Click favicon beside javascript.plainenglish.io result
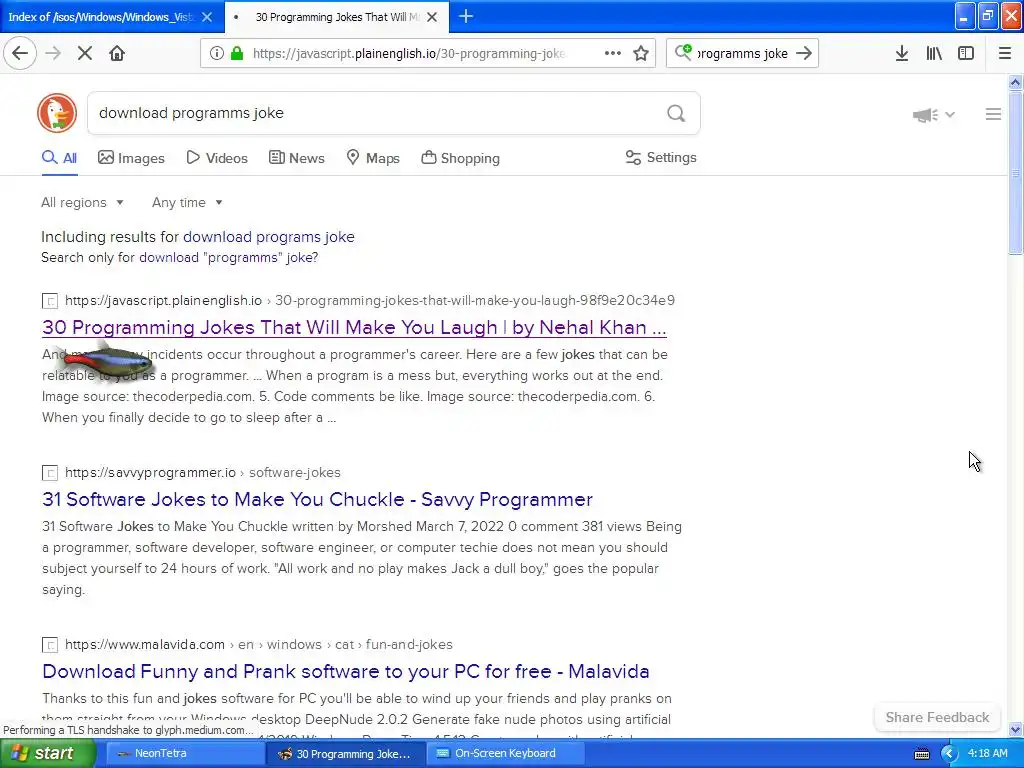1024x768 pixels. [x=50, y=300]
